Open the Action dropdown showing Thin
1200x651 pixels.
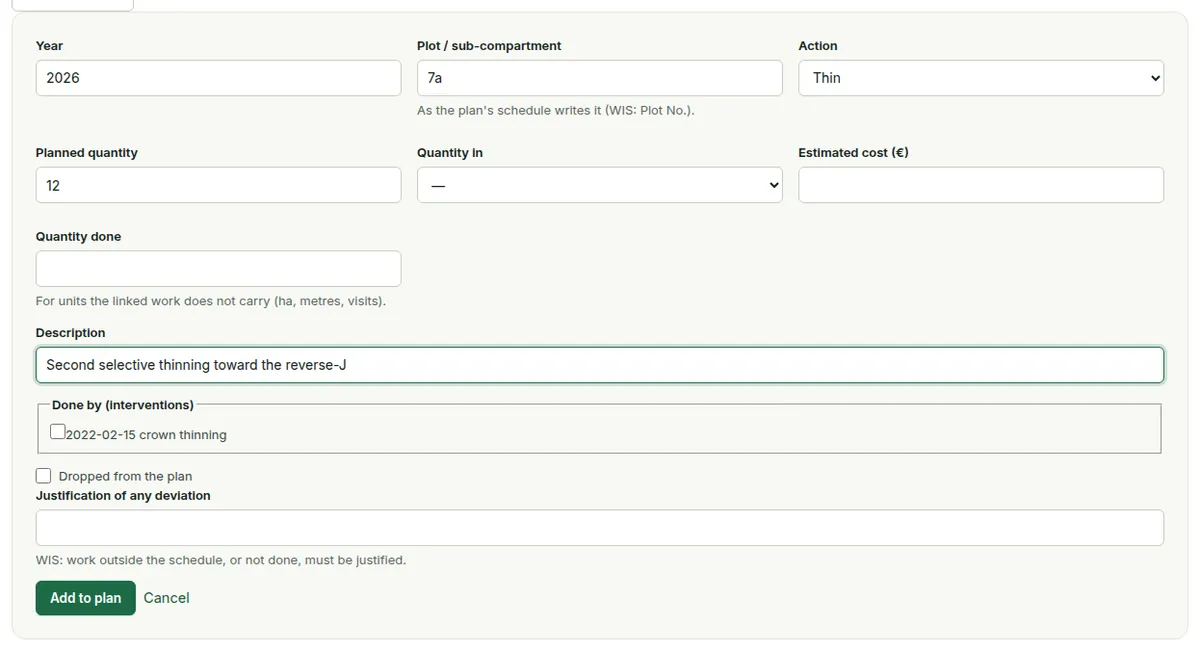pos(981,78)
